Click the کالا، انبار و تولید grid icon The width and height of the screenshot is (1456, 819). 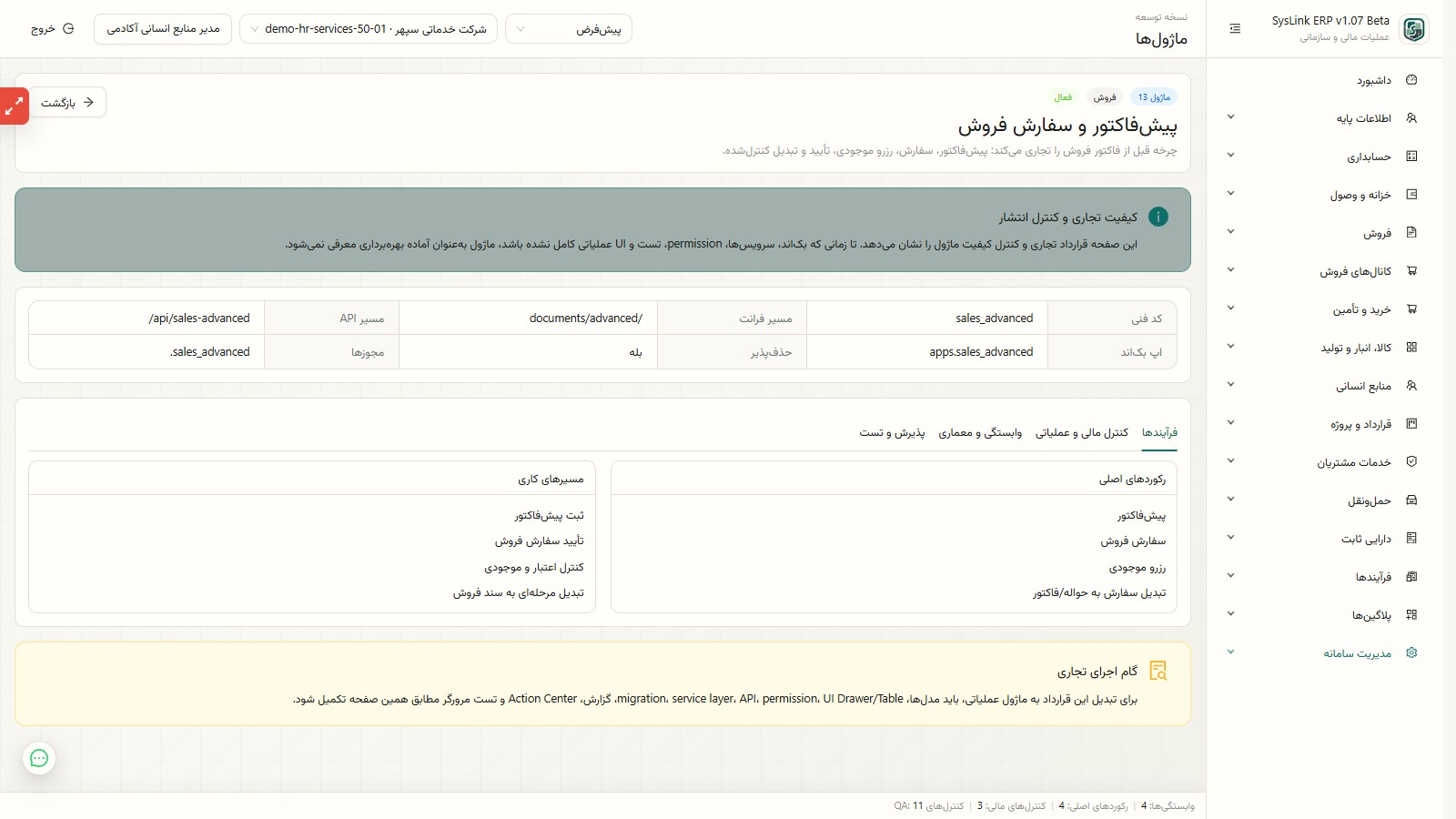pyautogui.click(x=1411, y=348)
